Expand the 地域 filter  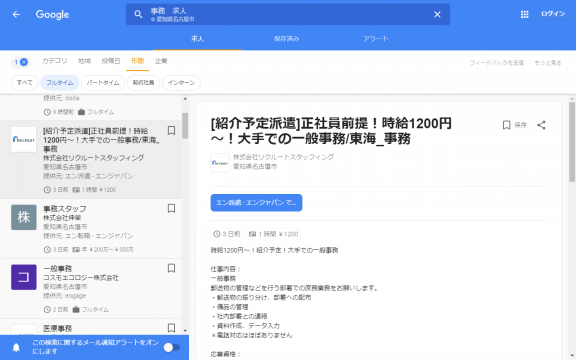click(84, 61)
